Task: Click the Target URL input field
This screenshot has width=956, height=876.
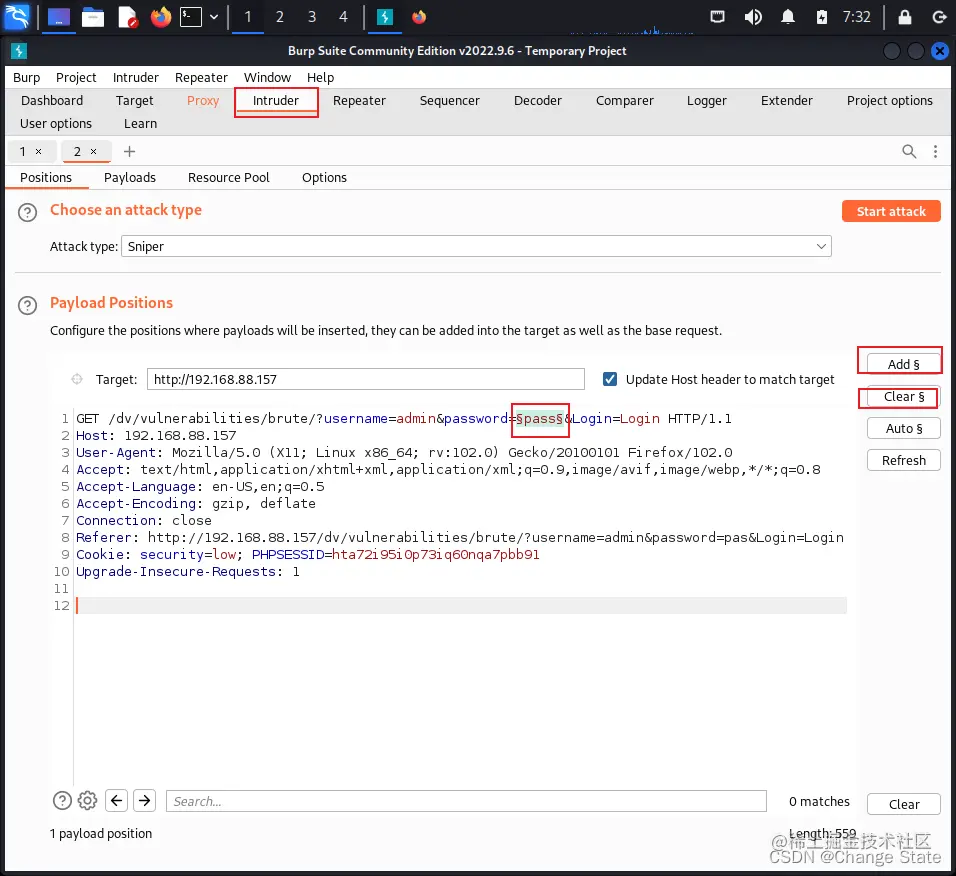Action: 365,379
